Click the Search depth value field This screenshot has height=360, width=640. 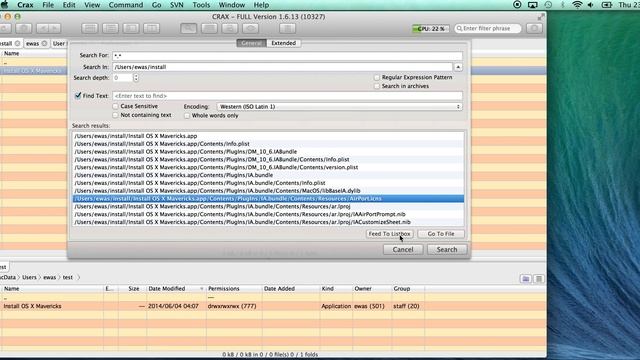[x=122, y=78]
